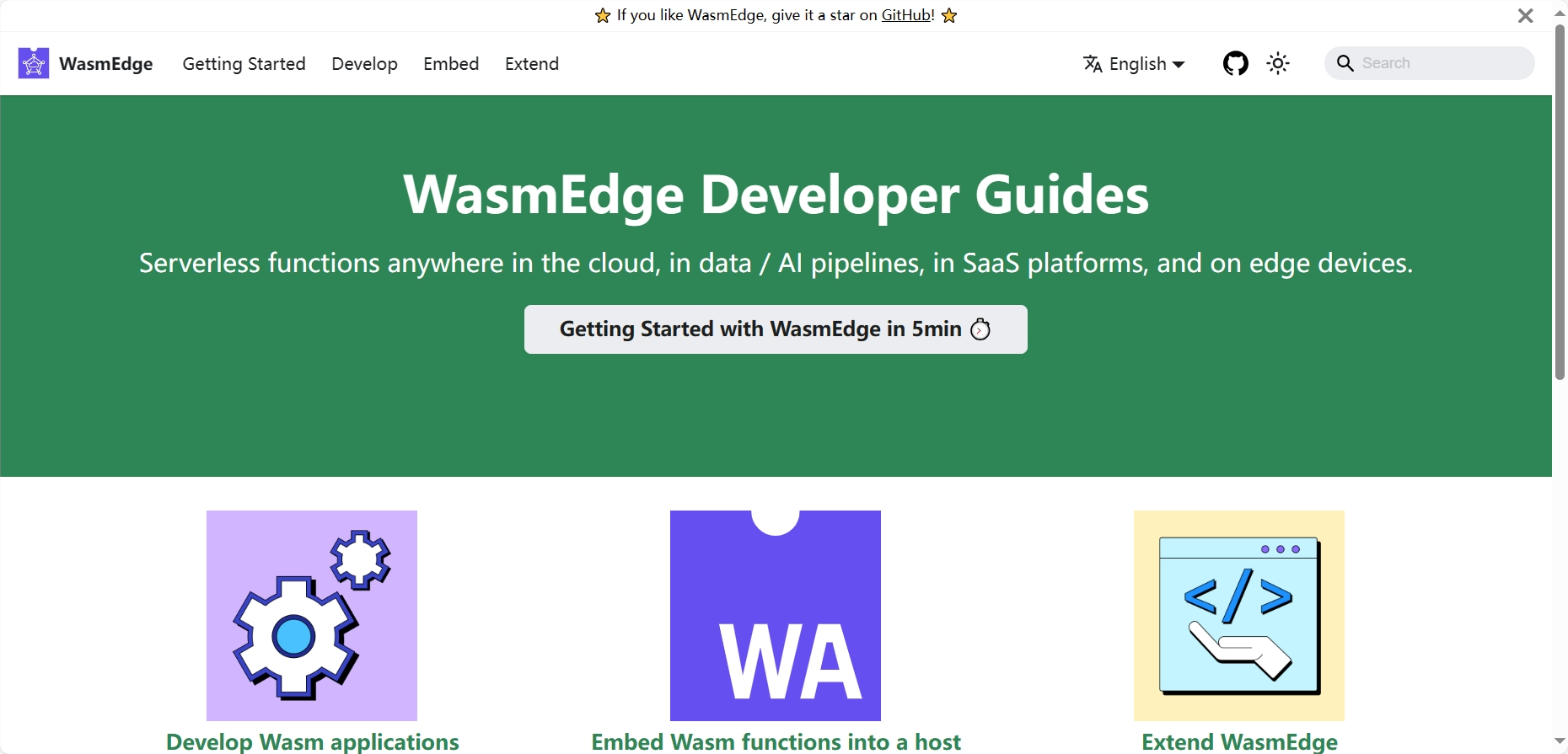Click Getting Started with WasmEdge in 5min button
Screen dimensions: 1568x754
pyautogui.click(x=776, y=329)
